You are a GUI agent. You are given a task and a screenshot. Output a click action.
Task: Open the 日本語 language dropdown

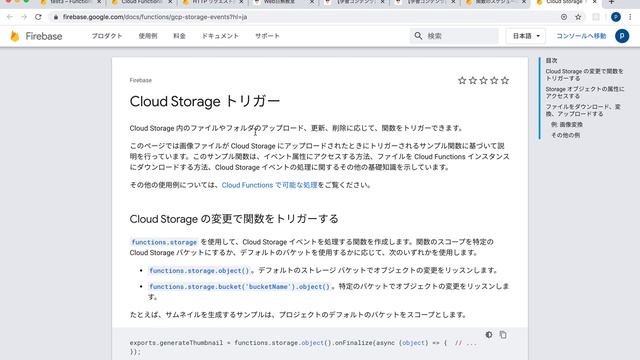pyautogui.click(x=526, y=36)
